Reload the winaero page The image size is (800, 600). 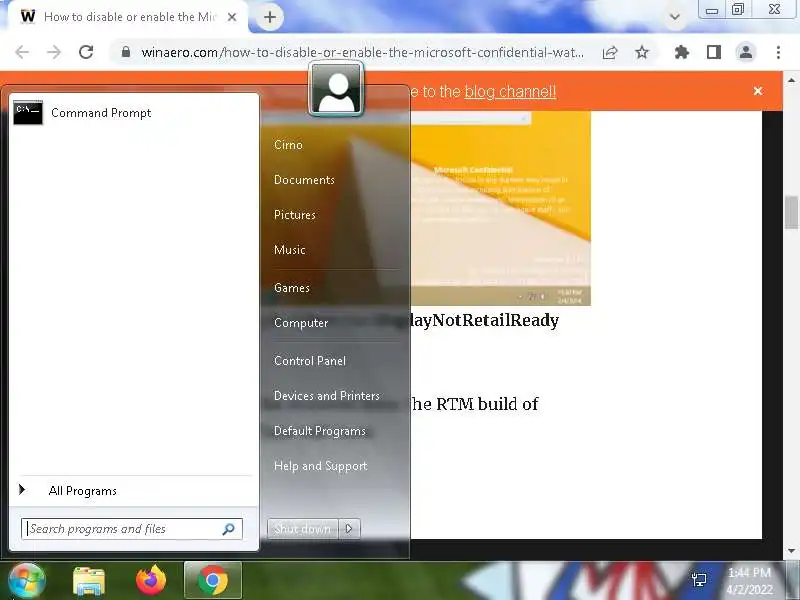click(86, 52)
